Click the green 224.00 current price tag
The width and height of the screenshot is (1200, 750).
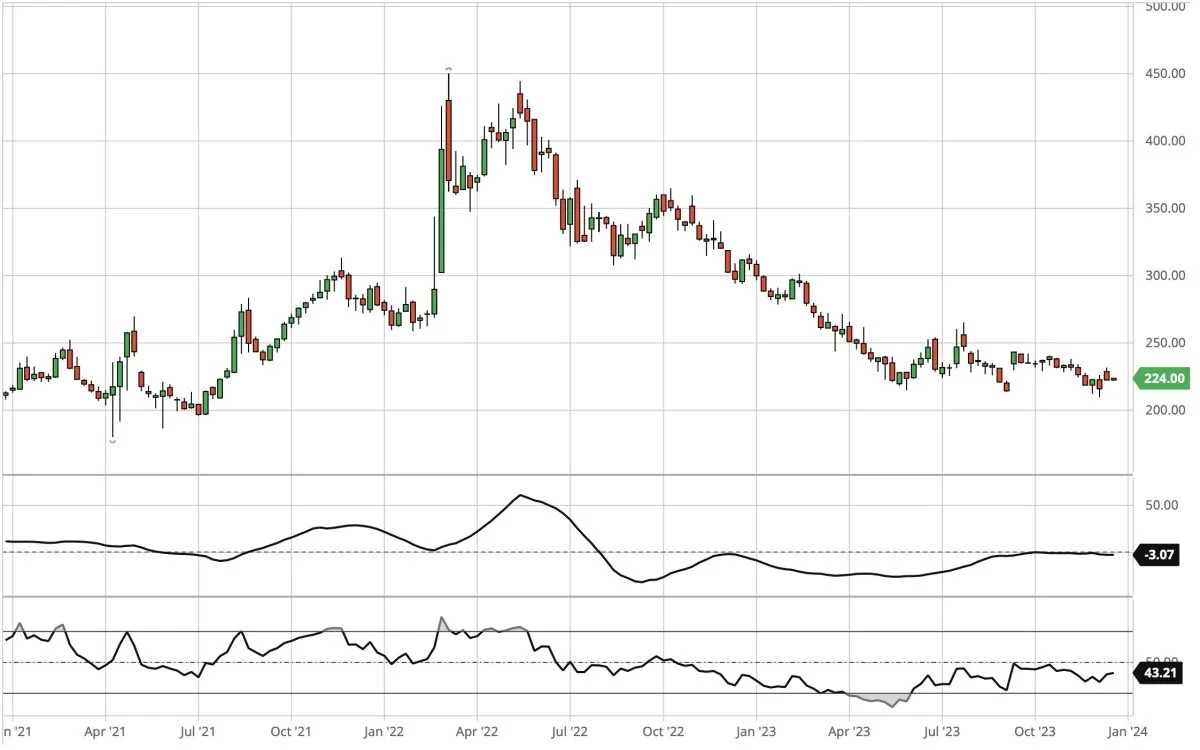click(1162, 378)
